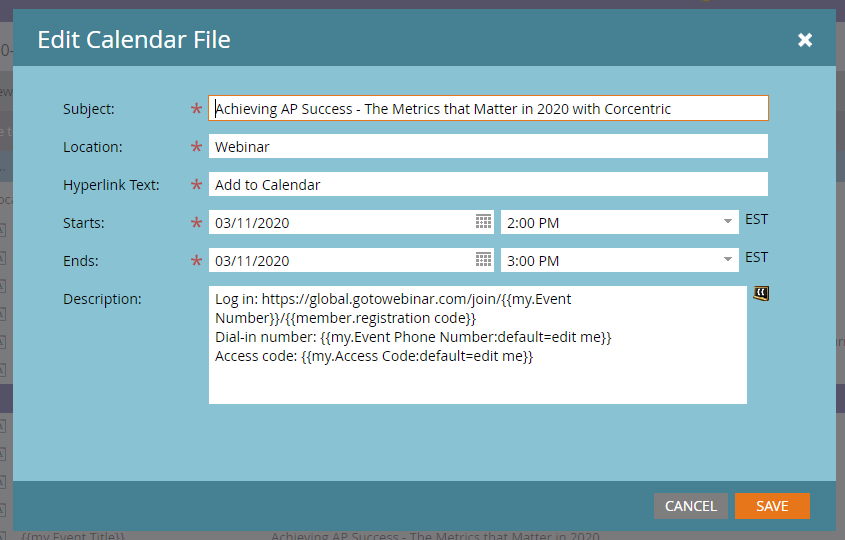Image resolution: width=845 pixels, height=540 pixels.
Task: Click the Ends date text field
Action: point(340,260)
